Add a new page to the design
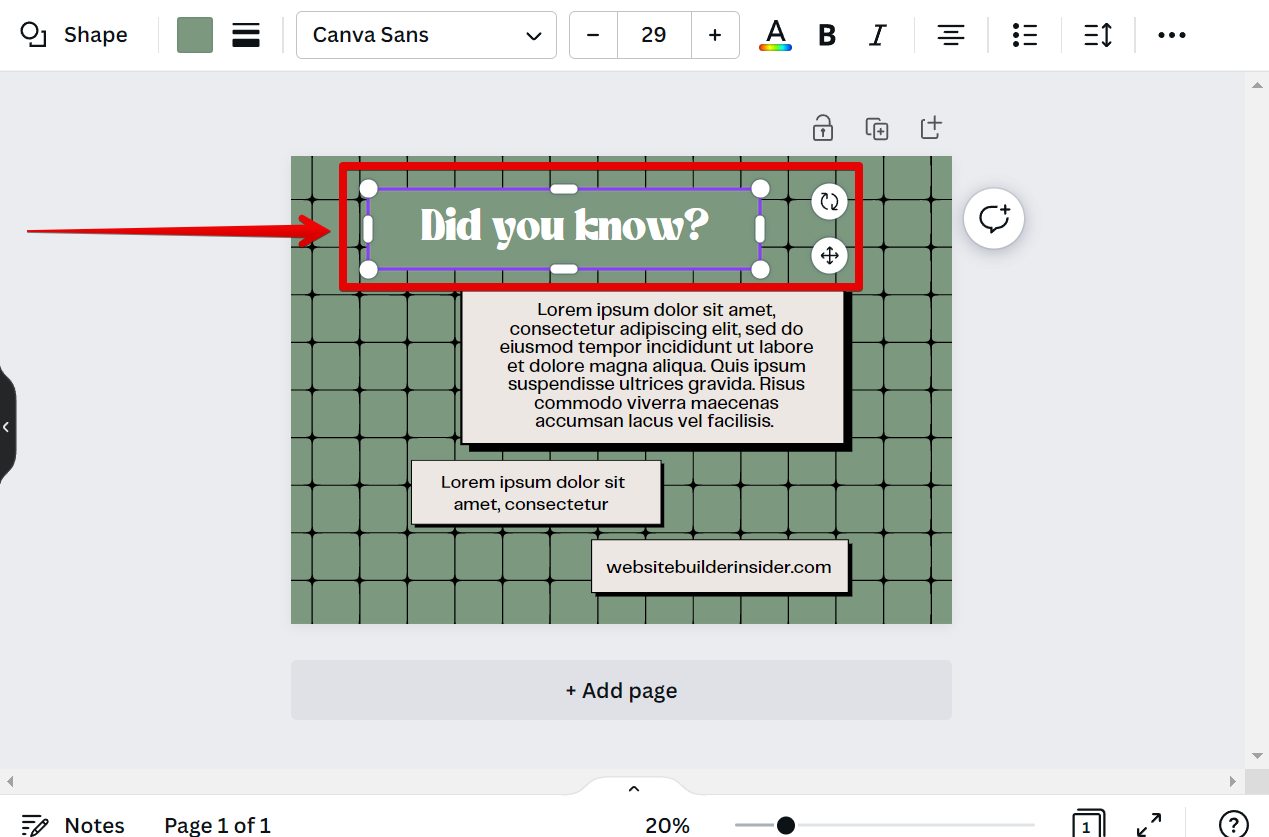This screenshot has width=1269, height=837. 620,690
